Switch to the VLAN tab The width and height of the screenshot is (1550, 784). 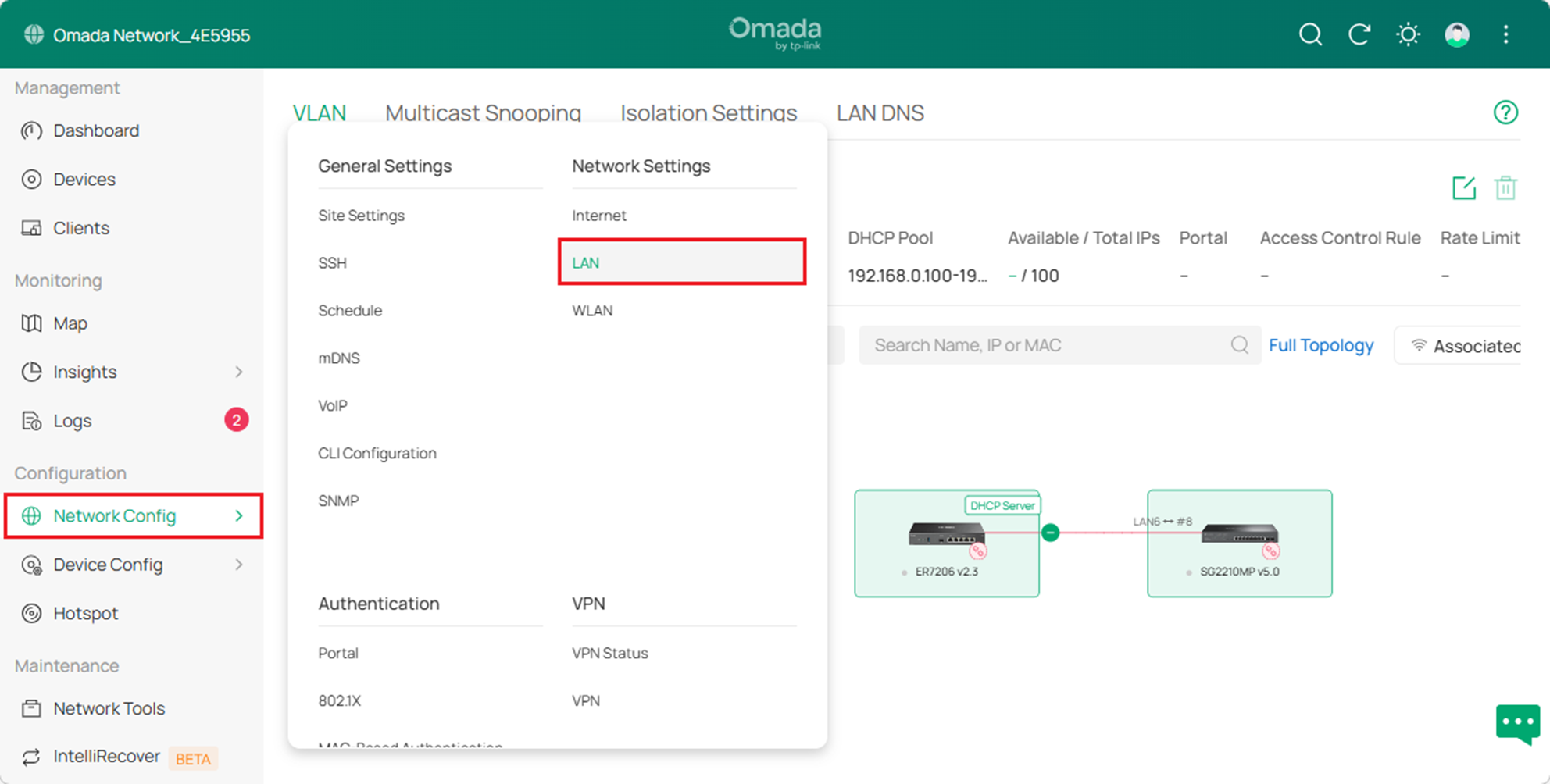[320, 112]
